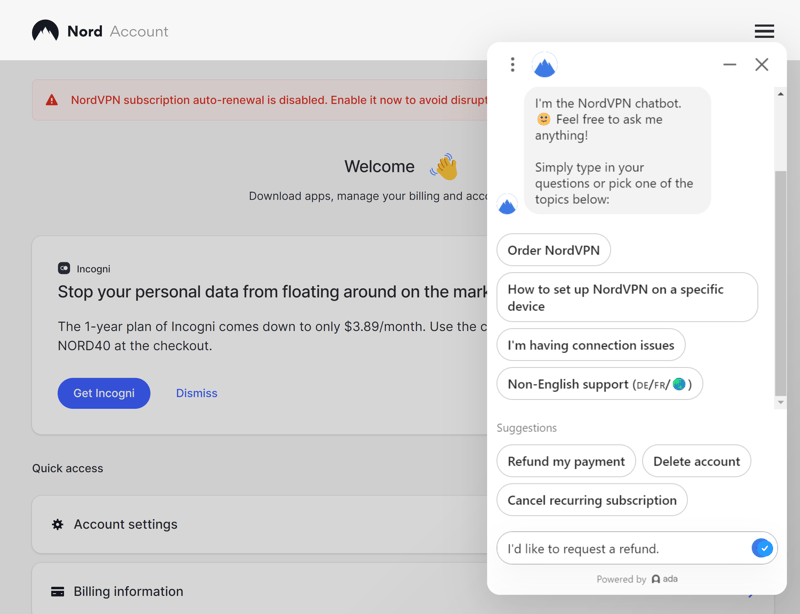This screenshot has height=614, width=800.
Task: Select Refund my payment suggestion
Action: [x=566, y=461]
